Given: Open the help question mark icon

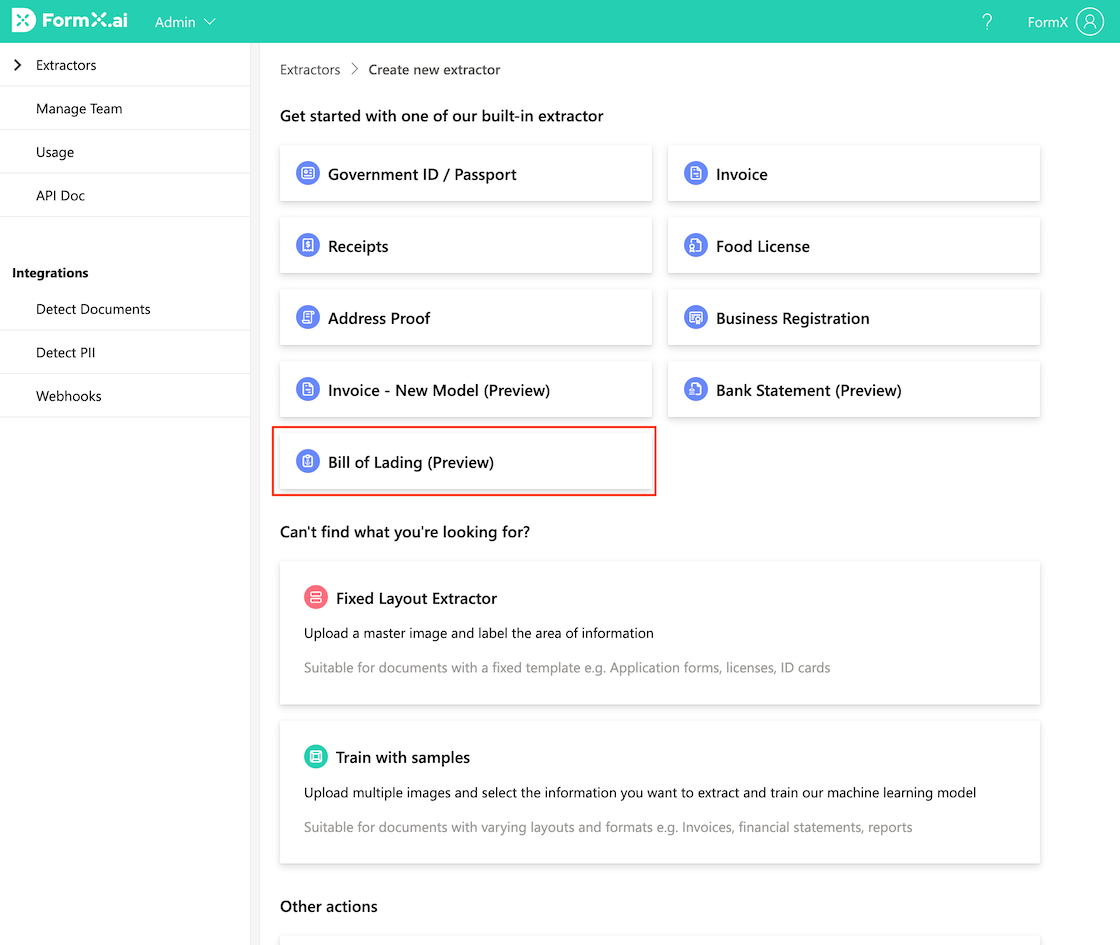Looking at the screenshot, I should (987, 22).
